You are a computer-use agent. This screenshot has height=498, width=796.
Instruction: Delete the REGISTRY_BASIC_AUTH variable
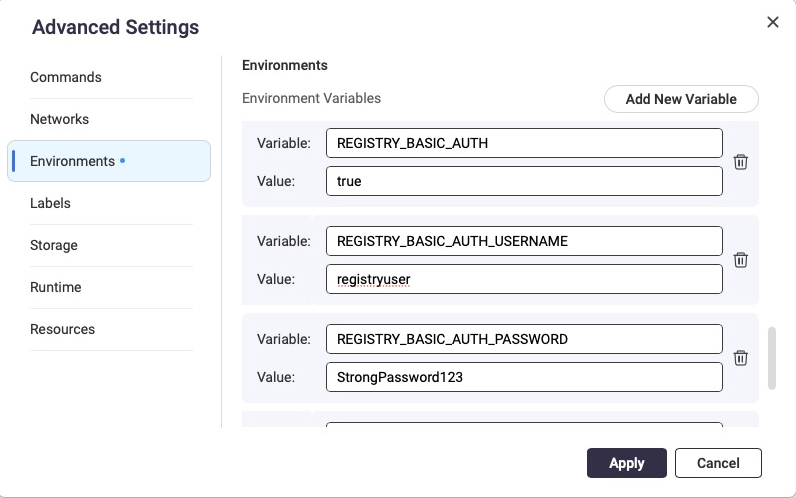coord(741,162)
